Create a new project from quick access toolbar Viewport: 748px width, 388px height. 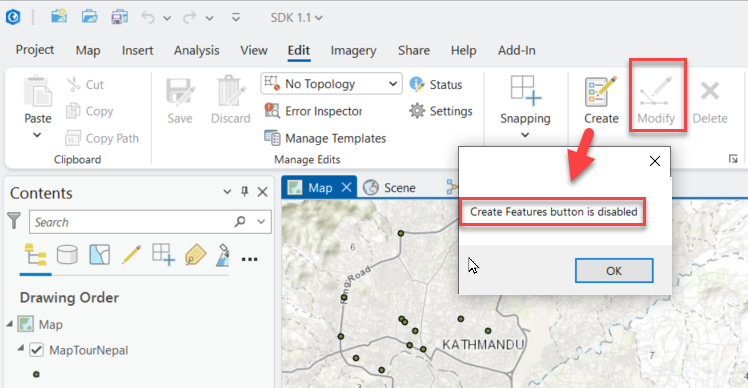coord(59,17)
